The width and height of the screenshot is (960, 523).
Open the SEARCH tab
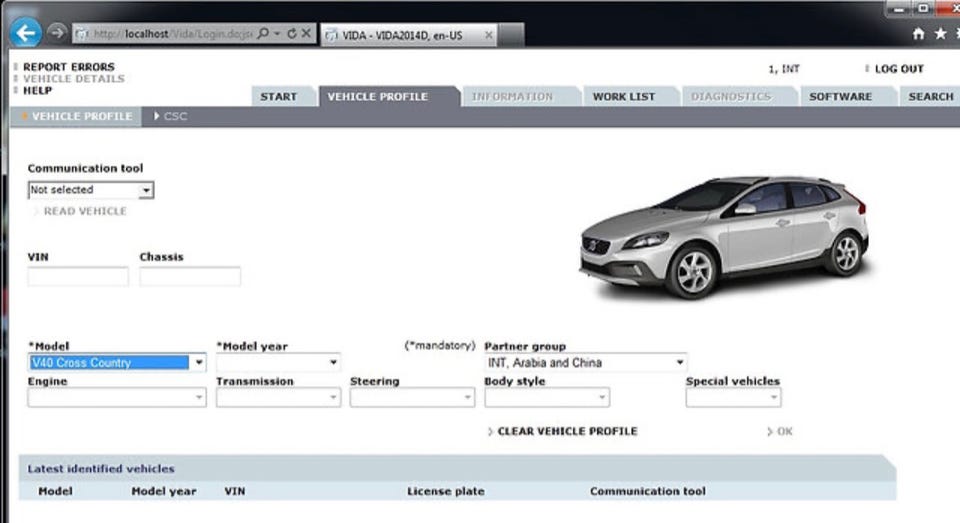pos(931,97)
